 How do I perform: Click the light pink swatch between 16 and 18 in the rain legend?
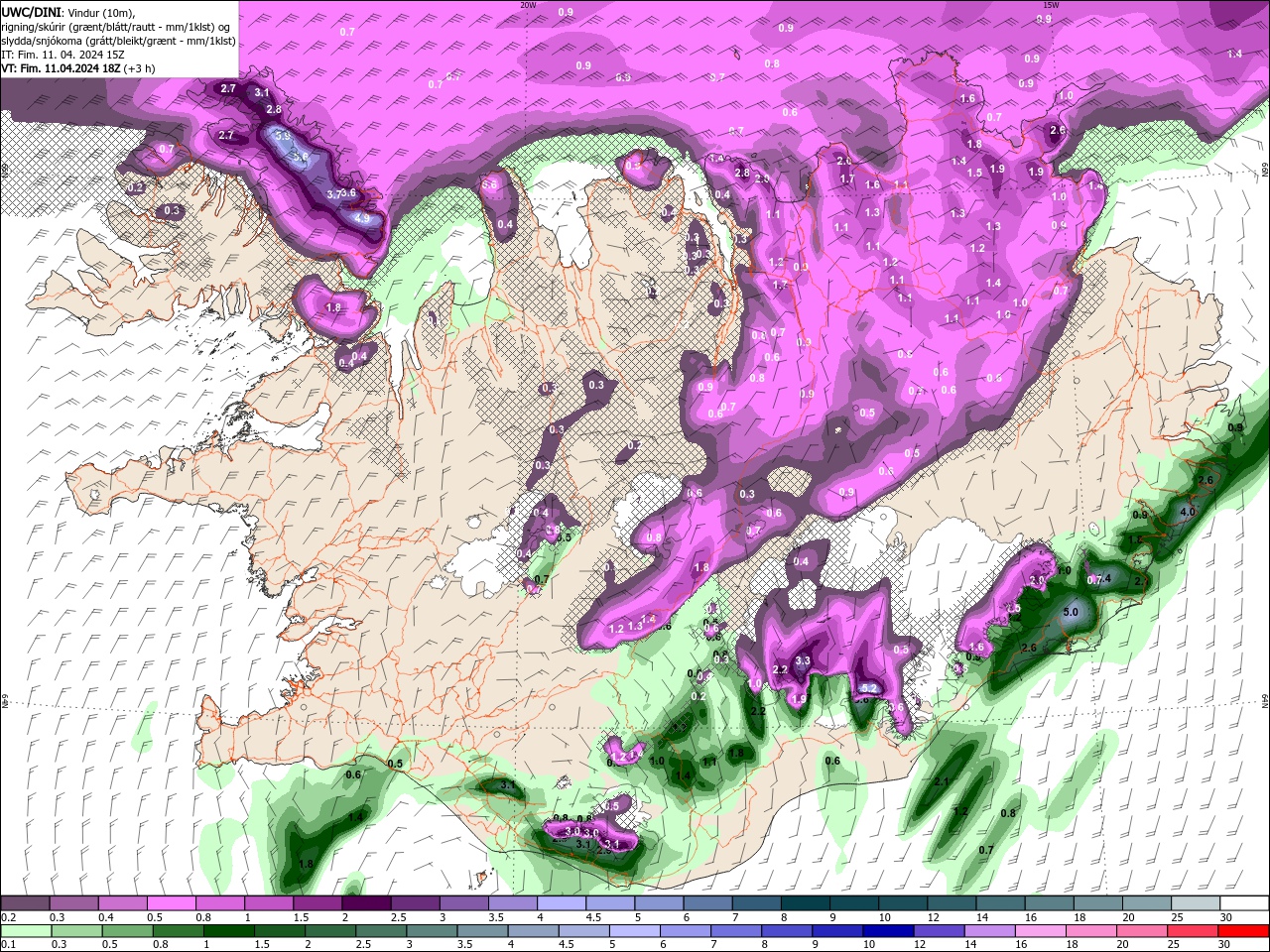click(1040, 931)
